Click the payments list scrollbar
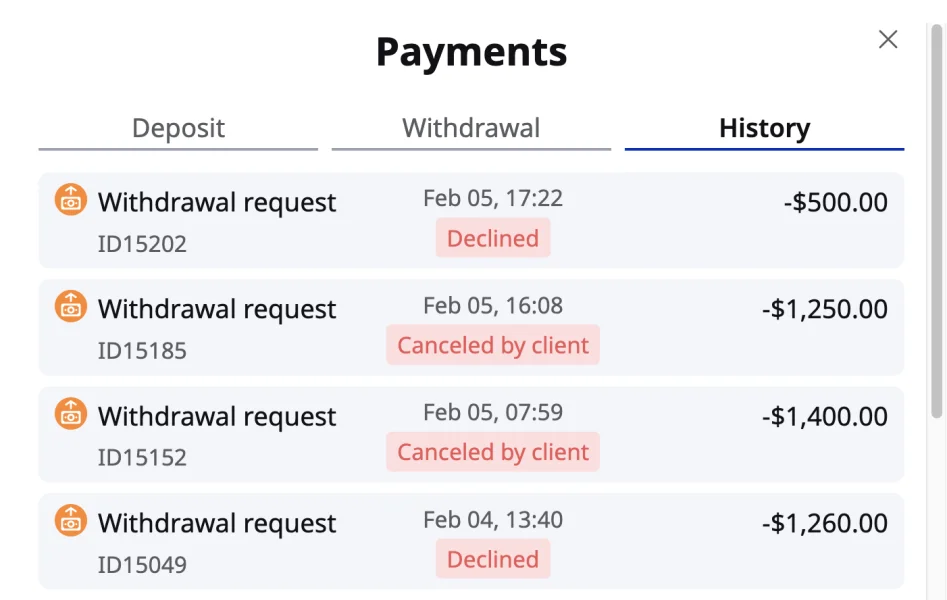Screen dimensions: 947x600 (936, 220)
